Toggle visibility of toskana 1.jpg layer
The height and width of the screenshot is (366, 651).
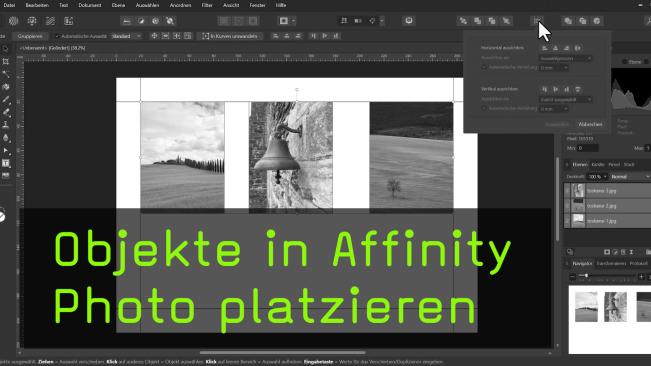[x=567, y=221]
